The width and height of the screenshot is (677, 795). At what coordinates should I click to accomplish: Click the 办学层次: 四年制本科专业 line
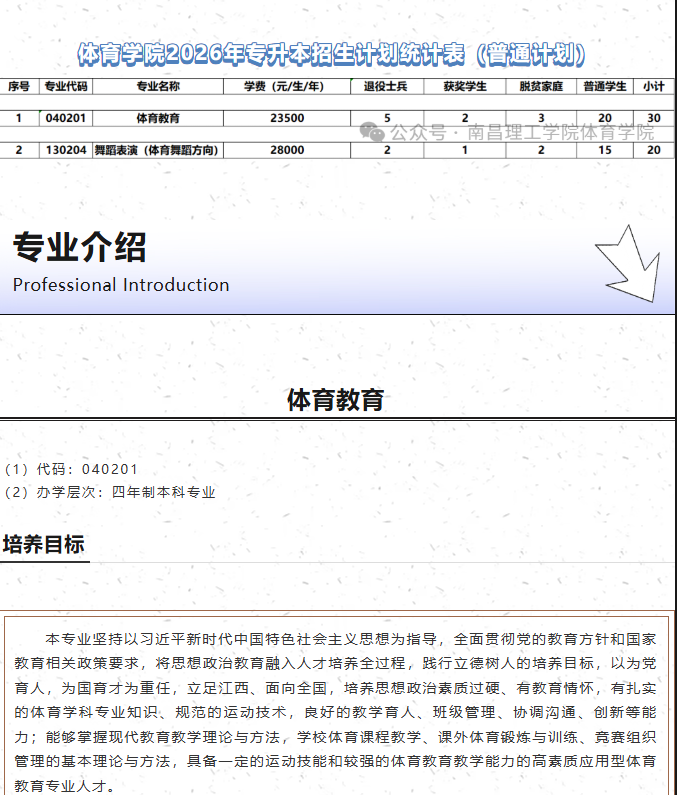point(110,492)
